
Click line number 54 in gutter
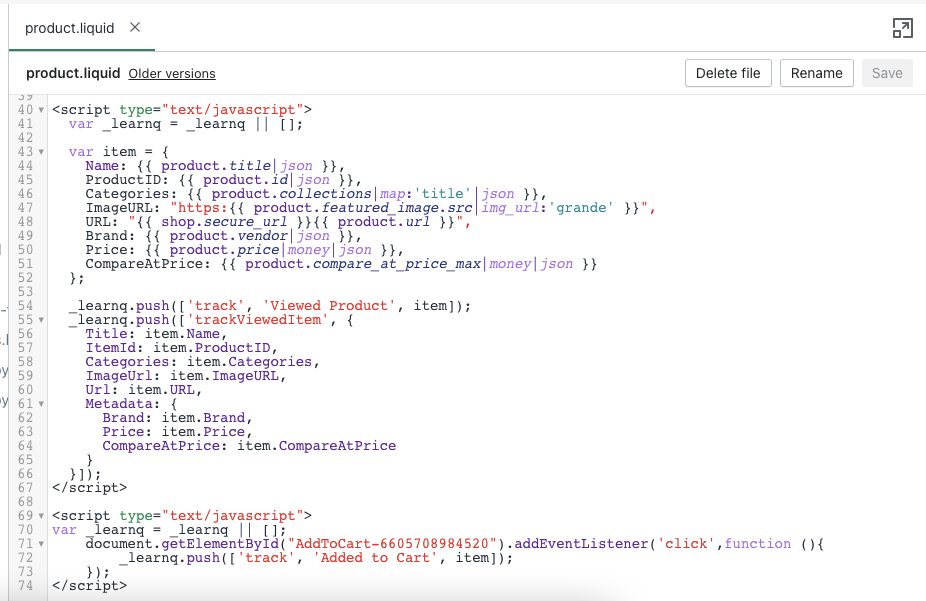(25, 306)
